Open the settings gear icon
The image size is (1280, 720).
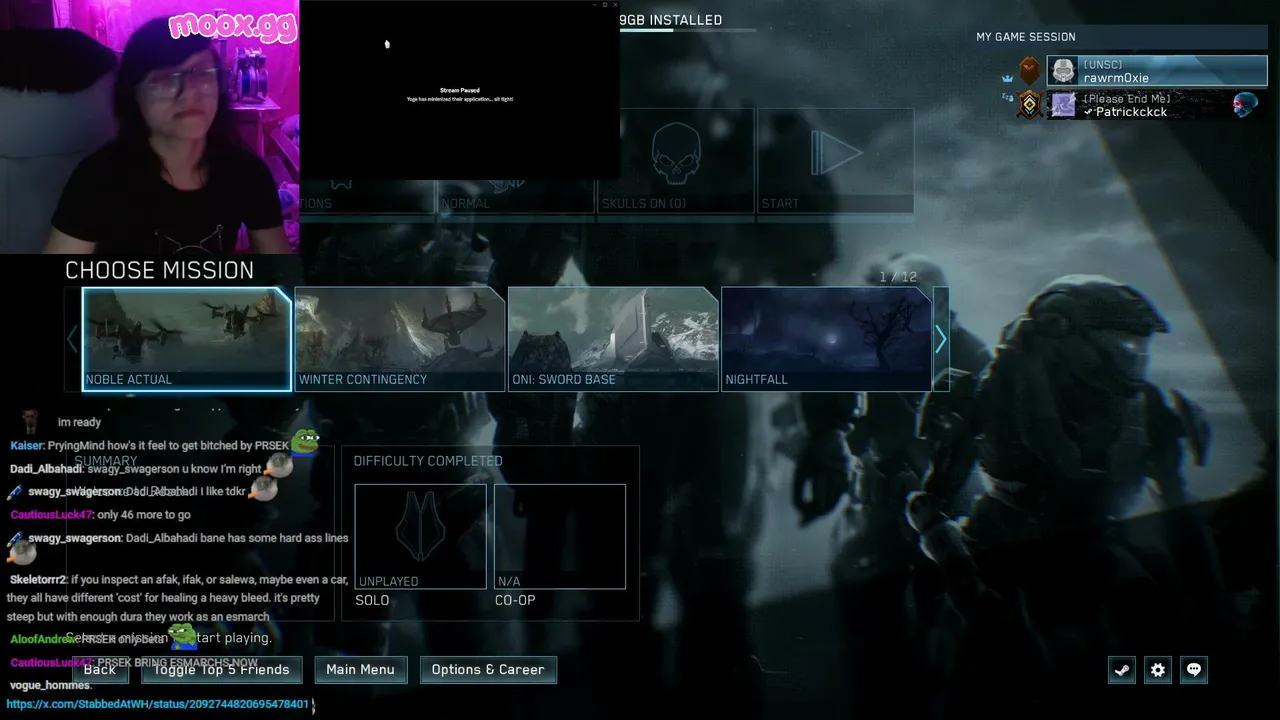(1158, 670)
